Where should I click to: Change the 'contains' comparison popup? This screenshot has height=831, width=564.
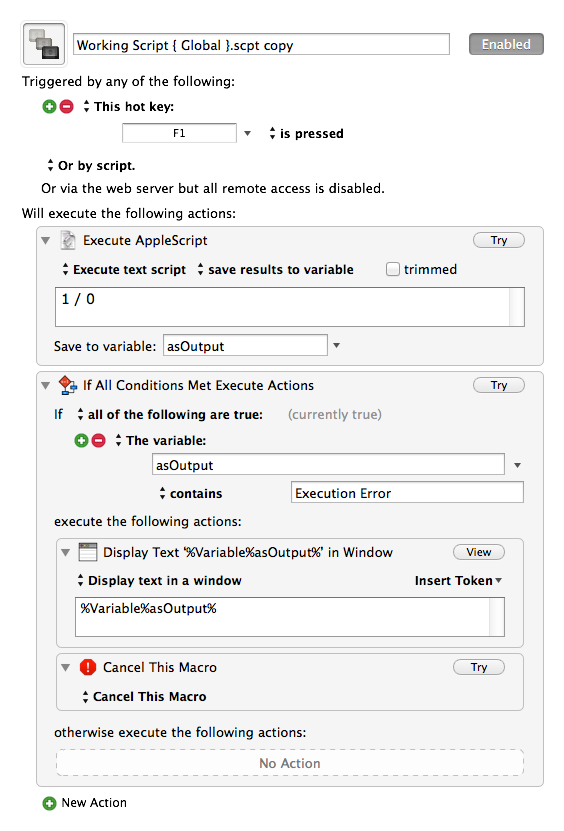click(191, 493)
